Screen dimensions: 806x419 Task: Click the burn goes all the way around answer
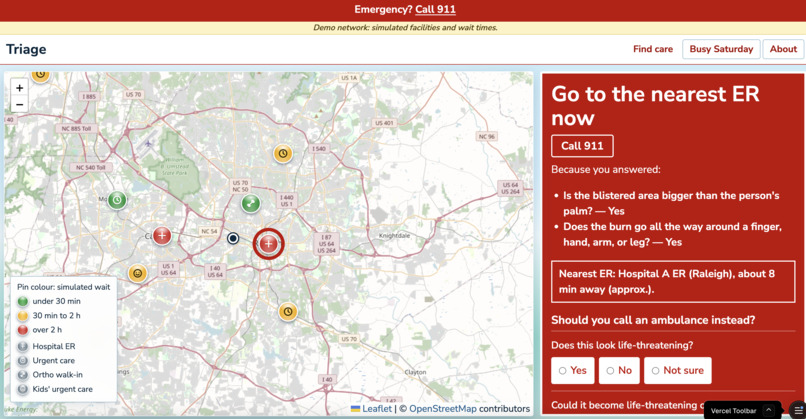pyautogui.click(x=672, y=234)
